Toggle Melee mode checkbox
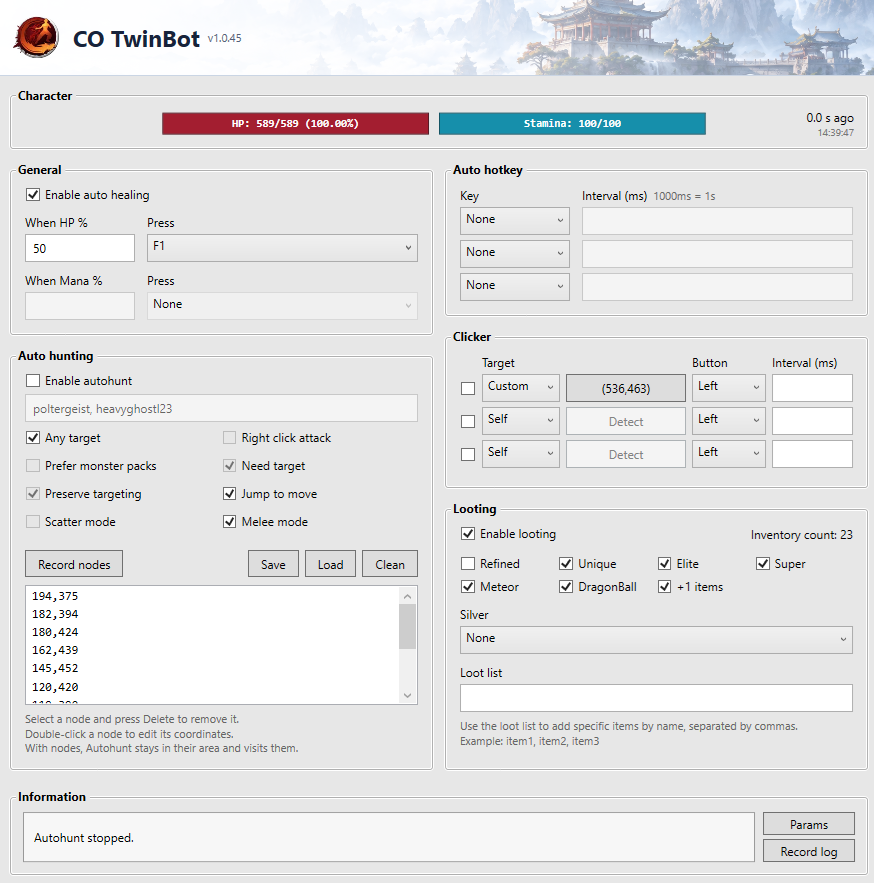874x883 pixels. coord(229,521)
